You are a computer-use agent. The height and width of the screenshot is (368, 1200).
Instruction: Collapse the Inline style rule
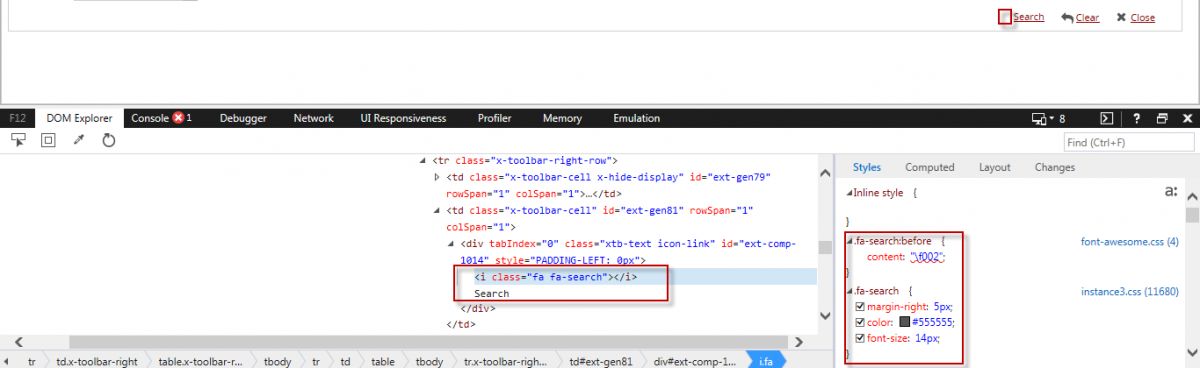pos(850,193)
